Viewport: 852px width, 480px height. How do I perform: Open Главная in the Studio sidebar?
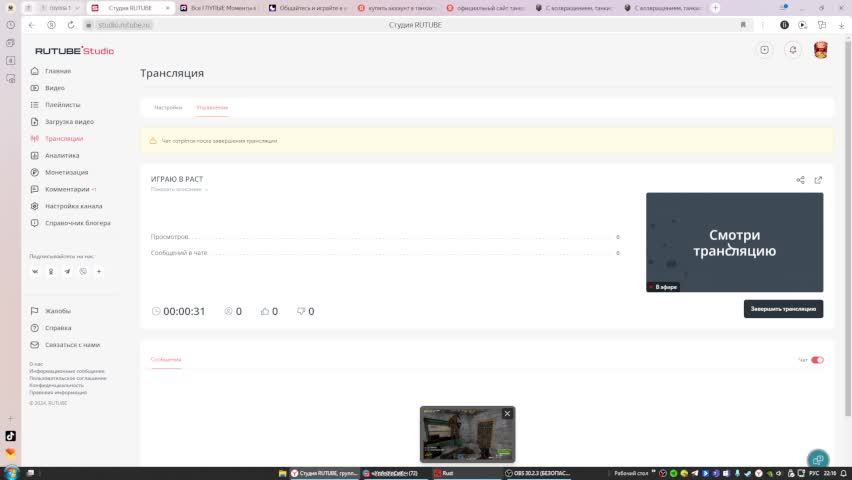(58, 71)
